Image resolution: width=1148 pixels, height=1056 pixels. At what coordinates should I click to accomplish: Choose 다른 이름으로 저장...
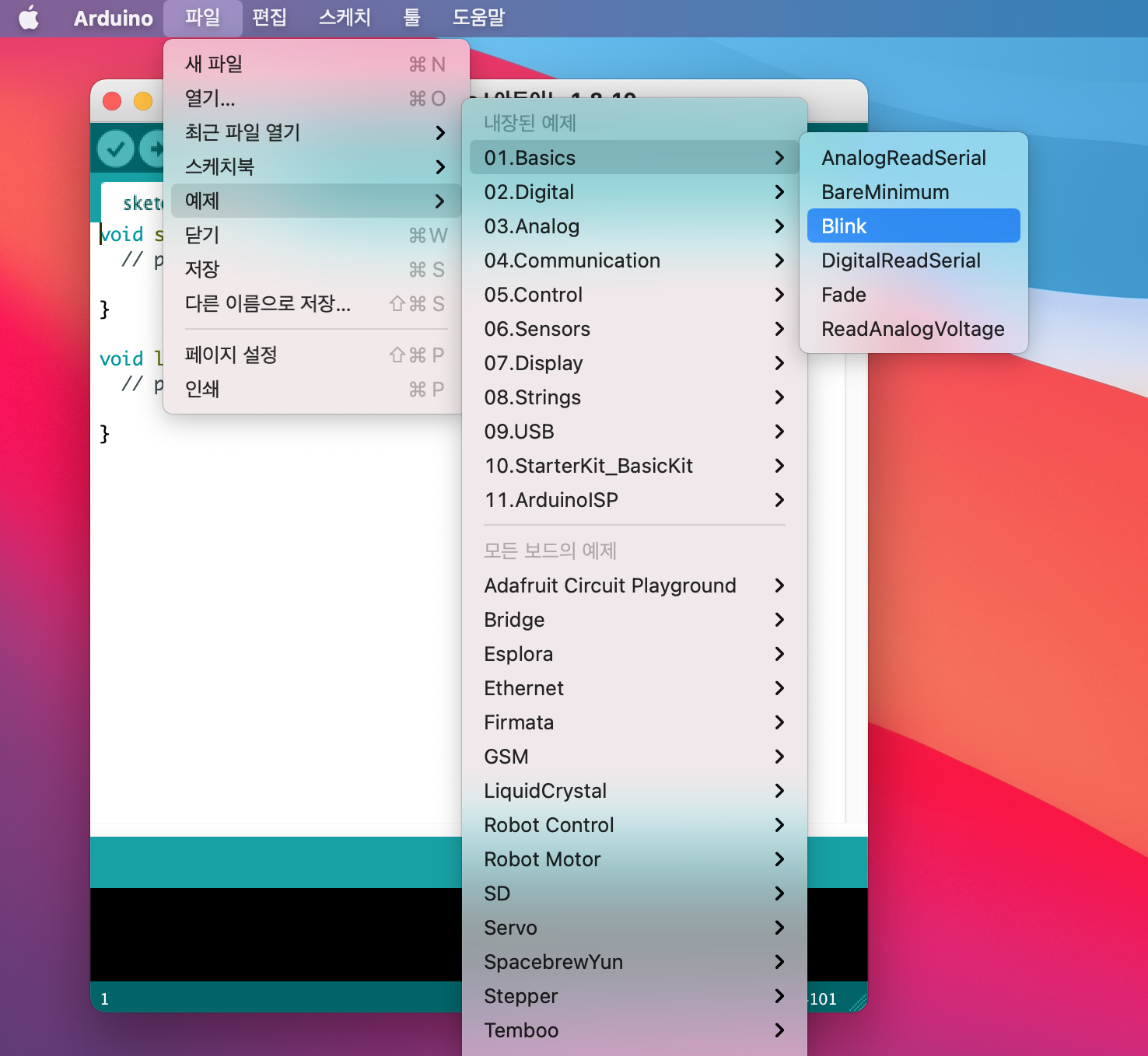[x=317, y=303]
